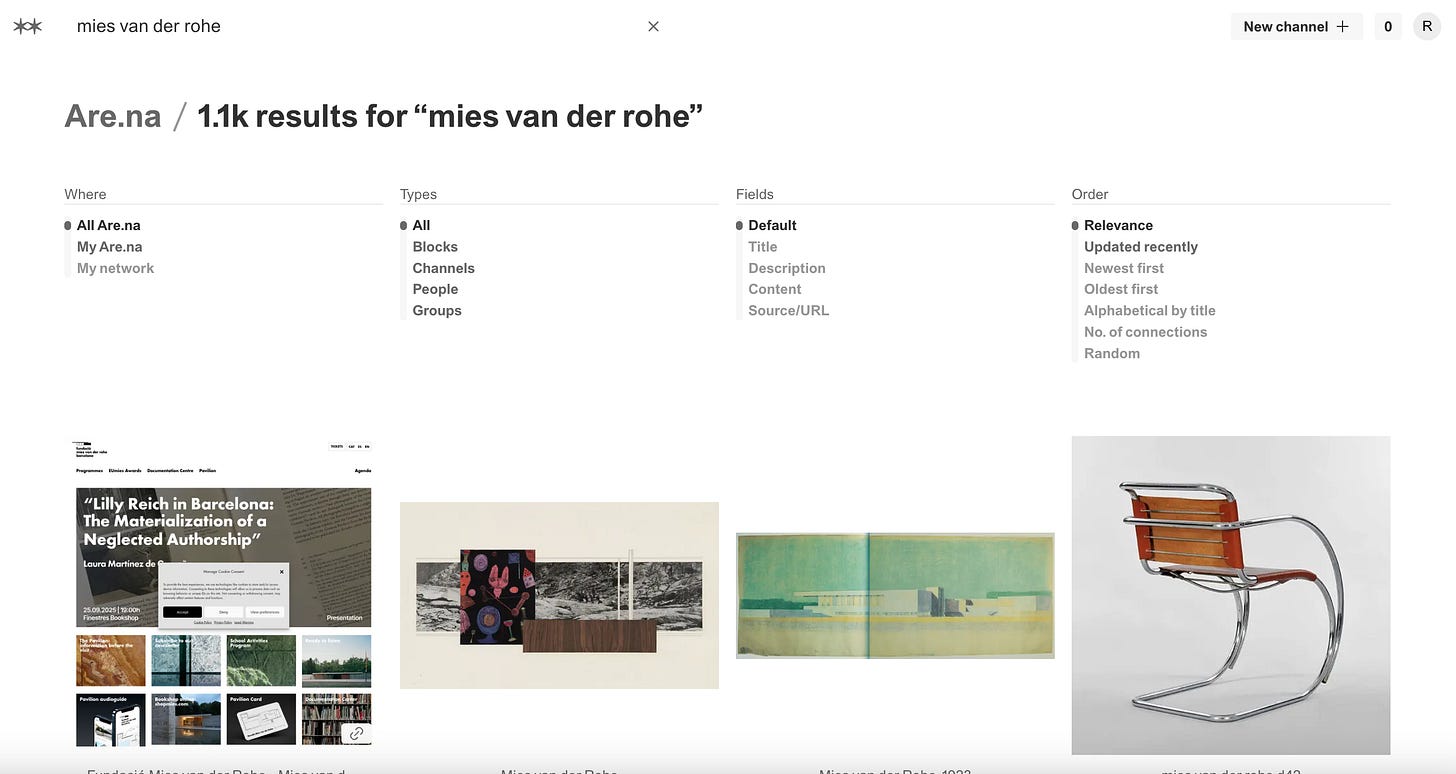Screen dimensions: 1456x774
Task: Click the results heading for "mies van der rohe"
Action: pyautogui.click(x=450, y=116)
